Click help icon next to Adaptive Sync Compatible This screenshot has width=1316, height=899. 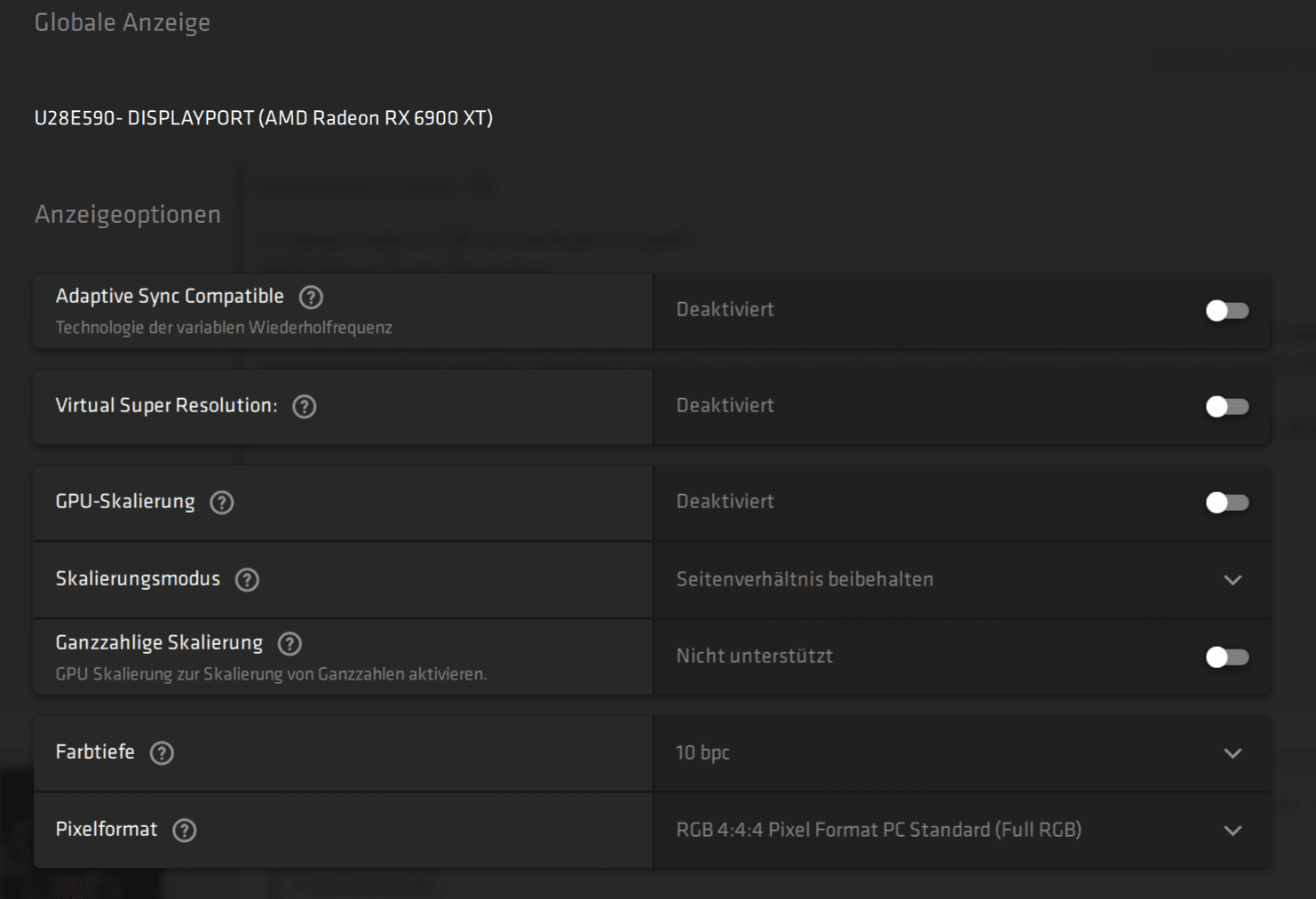[x=311, y=297]
